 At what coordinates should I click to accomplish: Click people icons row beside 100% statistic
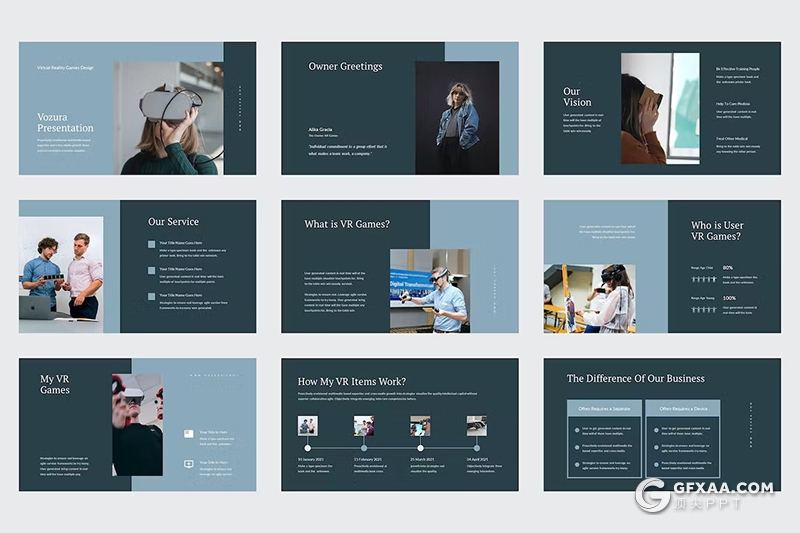704,309
